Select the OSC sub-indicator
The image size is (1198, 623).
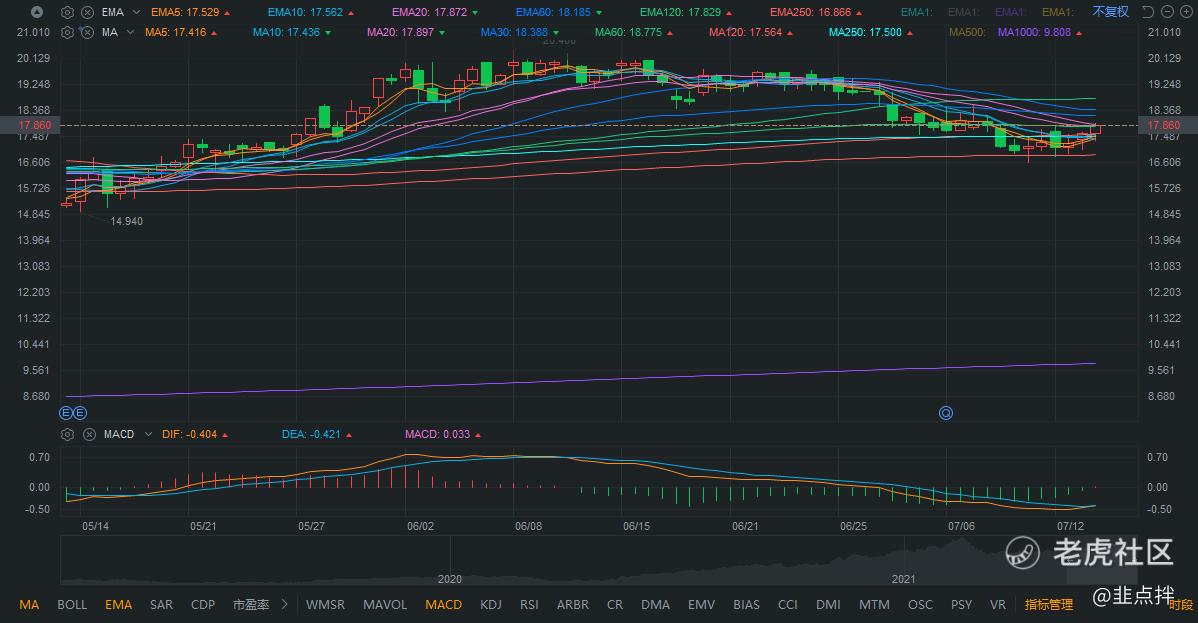click(921, 605)
